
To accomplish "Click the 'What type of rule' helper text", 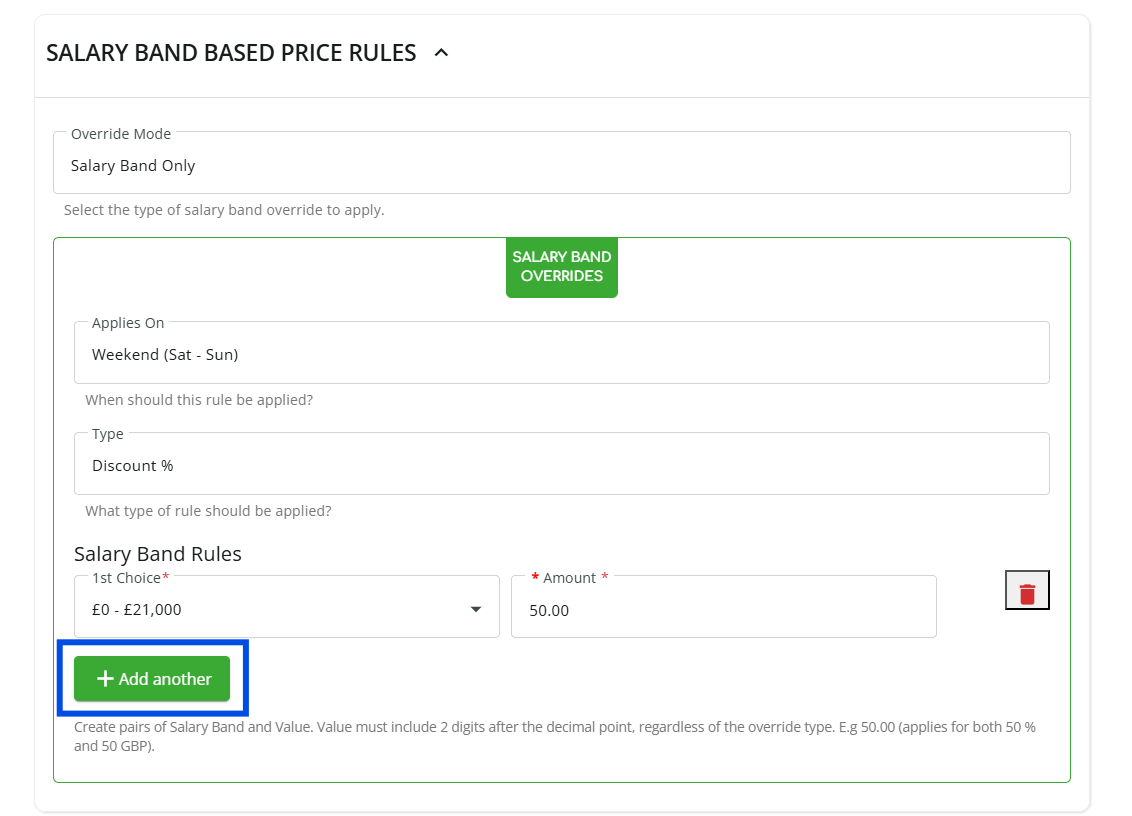I will tap(208, 511).
